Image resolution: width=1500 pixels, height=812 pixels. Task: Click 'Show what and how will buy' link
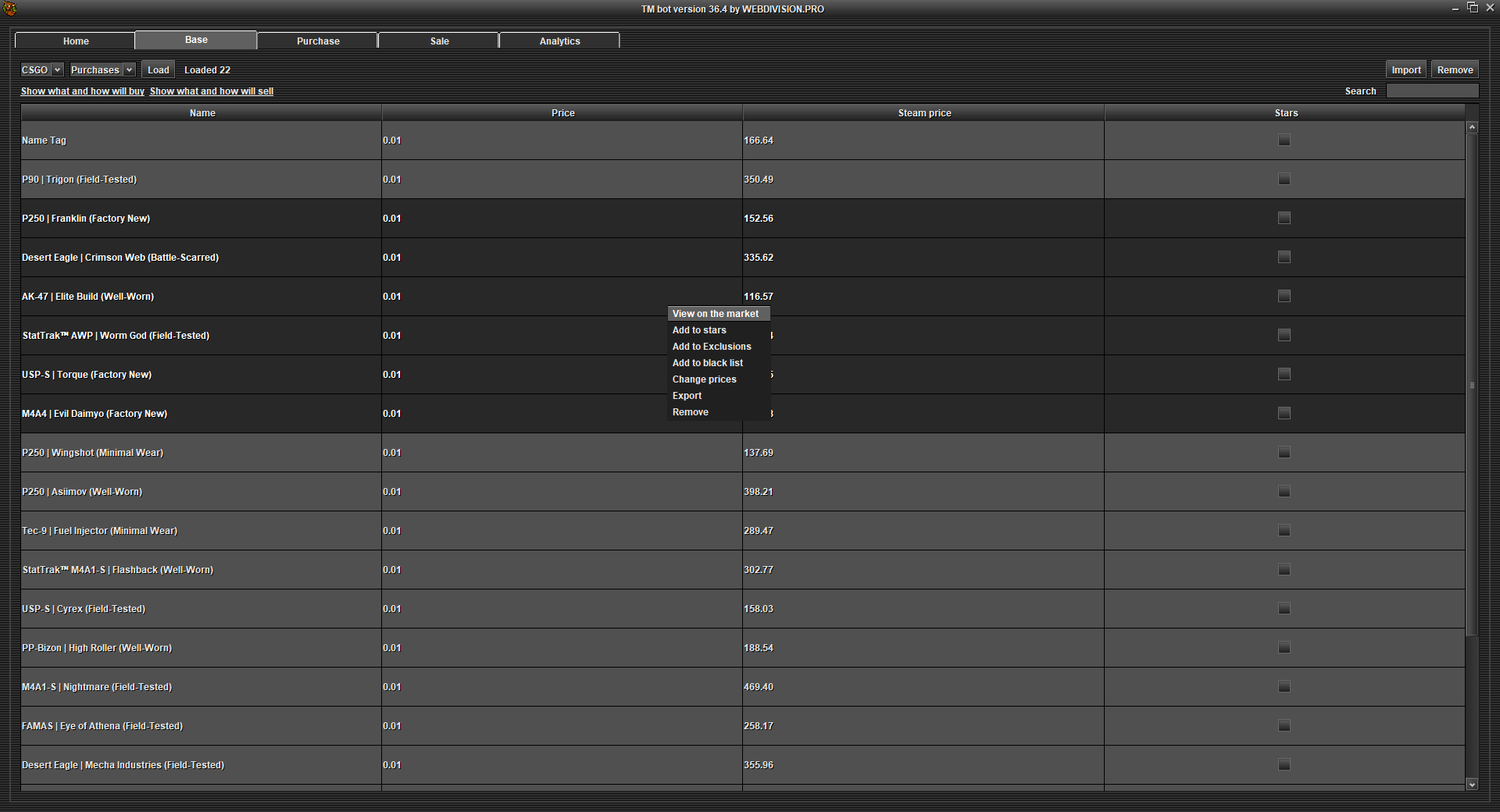82,91
